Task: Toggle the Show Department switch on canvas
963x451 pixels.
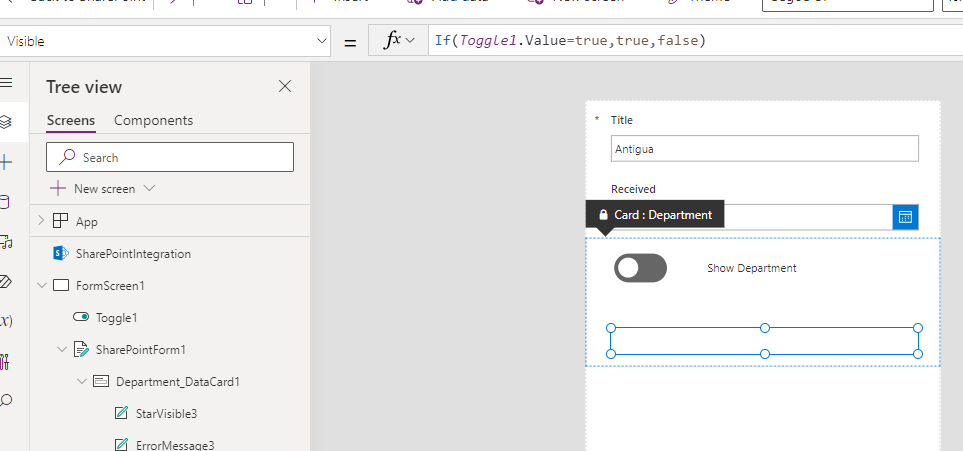Action: (640, 268)
